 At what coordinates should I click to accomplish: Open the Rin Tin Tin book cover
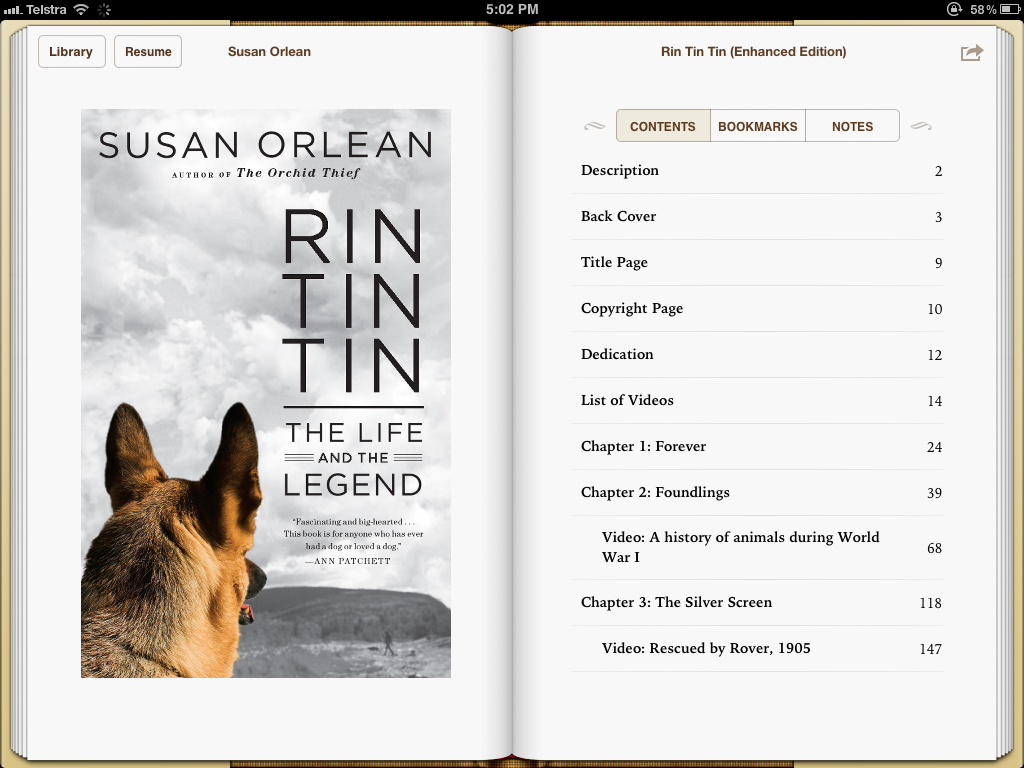click(266, 393)
